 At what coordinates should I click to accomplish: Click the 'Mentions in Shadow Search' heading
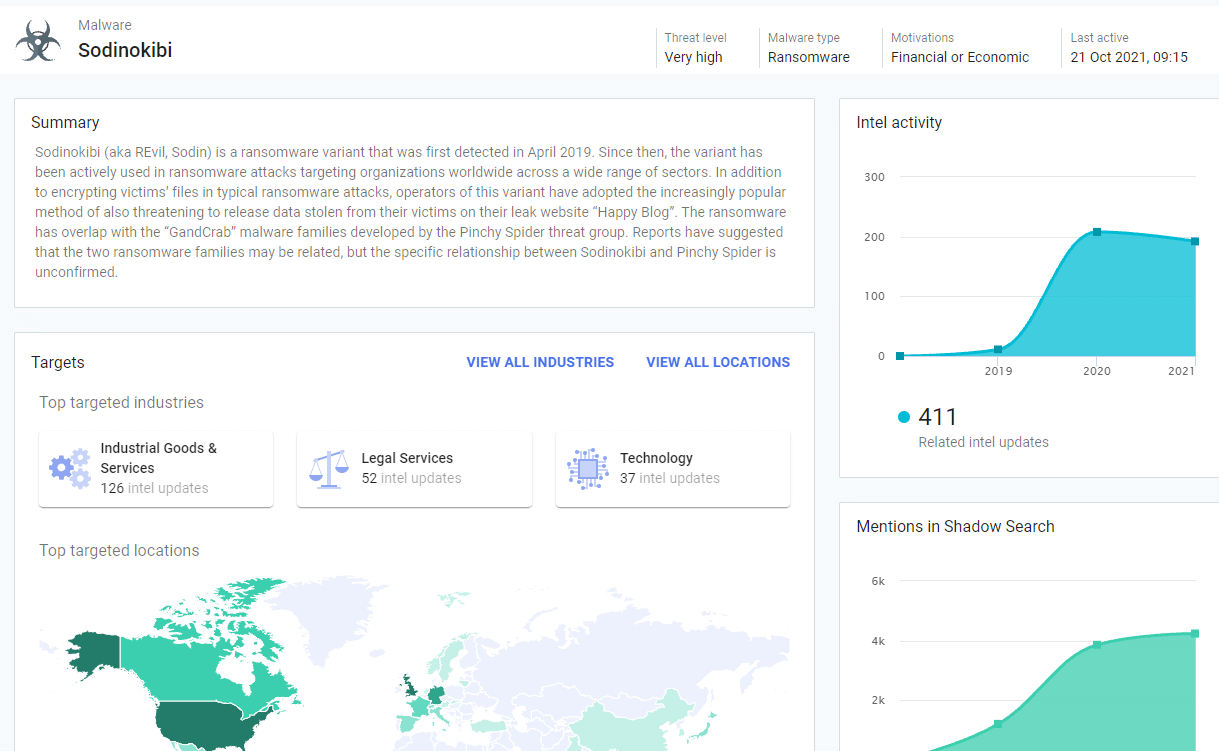click(x=955, y=526)
